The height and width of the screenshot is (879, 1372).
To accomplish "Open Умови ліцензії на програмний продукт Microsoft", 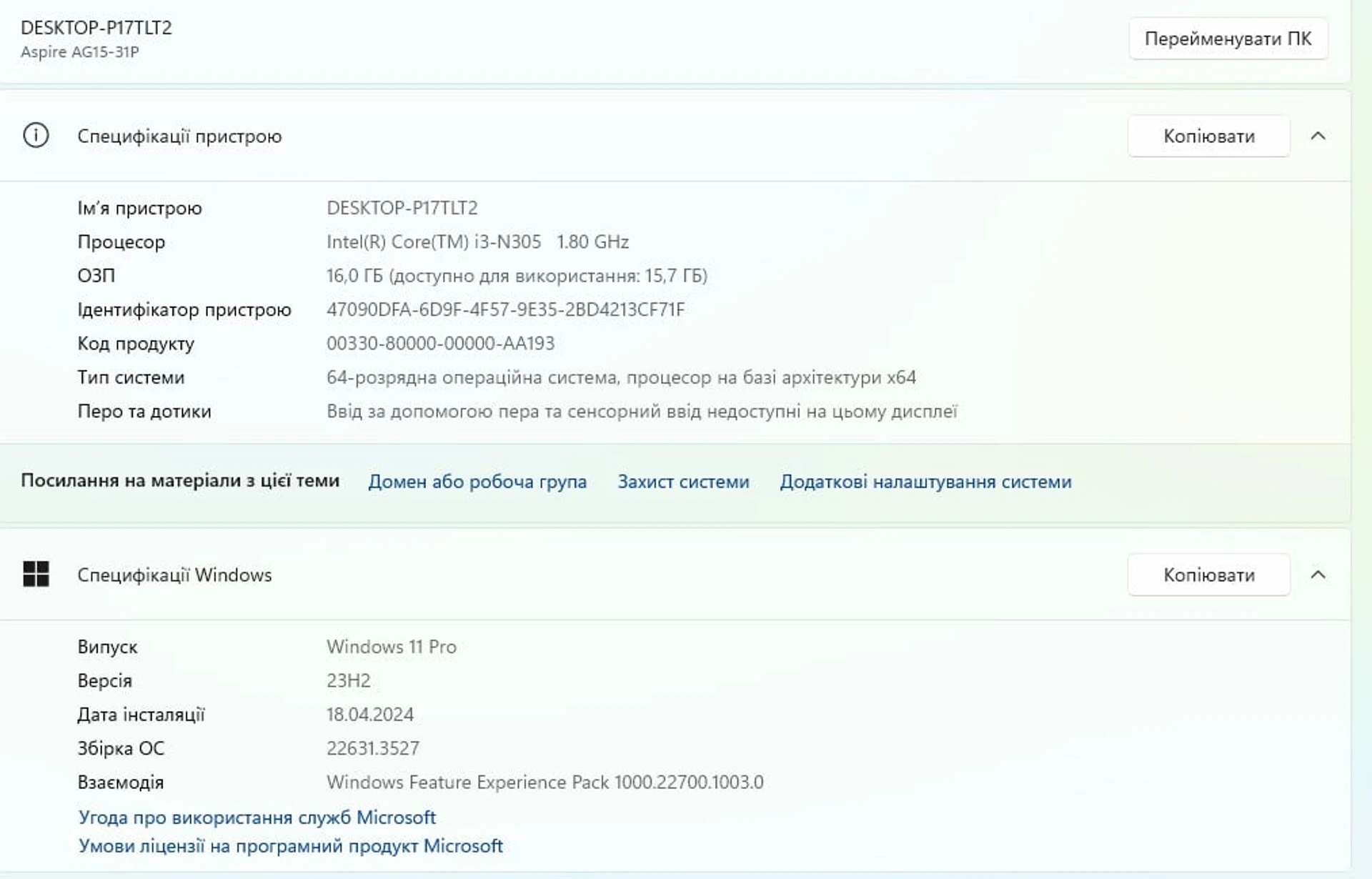I will (x=290, y=846).
